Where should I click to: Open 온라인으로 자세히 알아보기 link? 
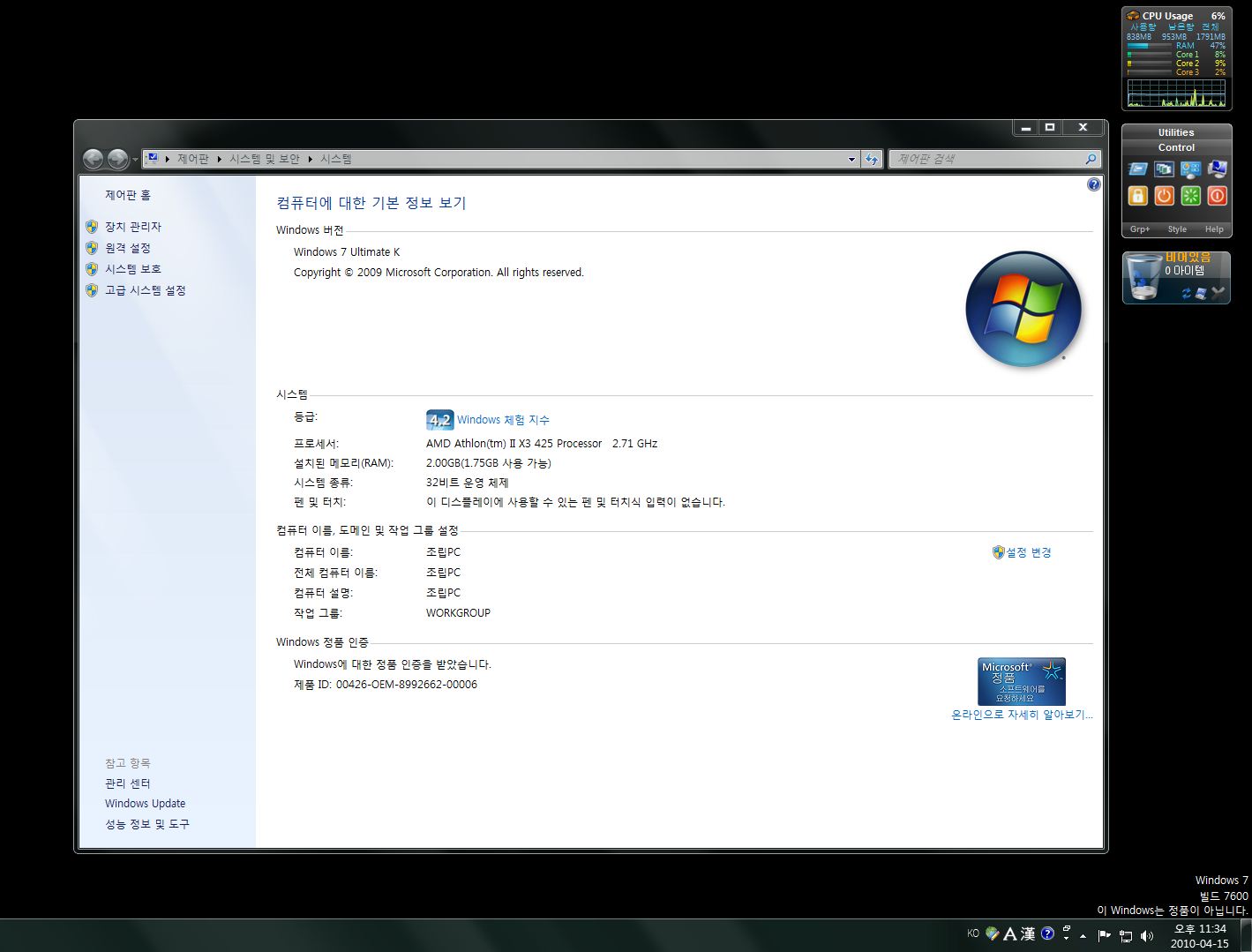[x=1022, y=715]
